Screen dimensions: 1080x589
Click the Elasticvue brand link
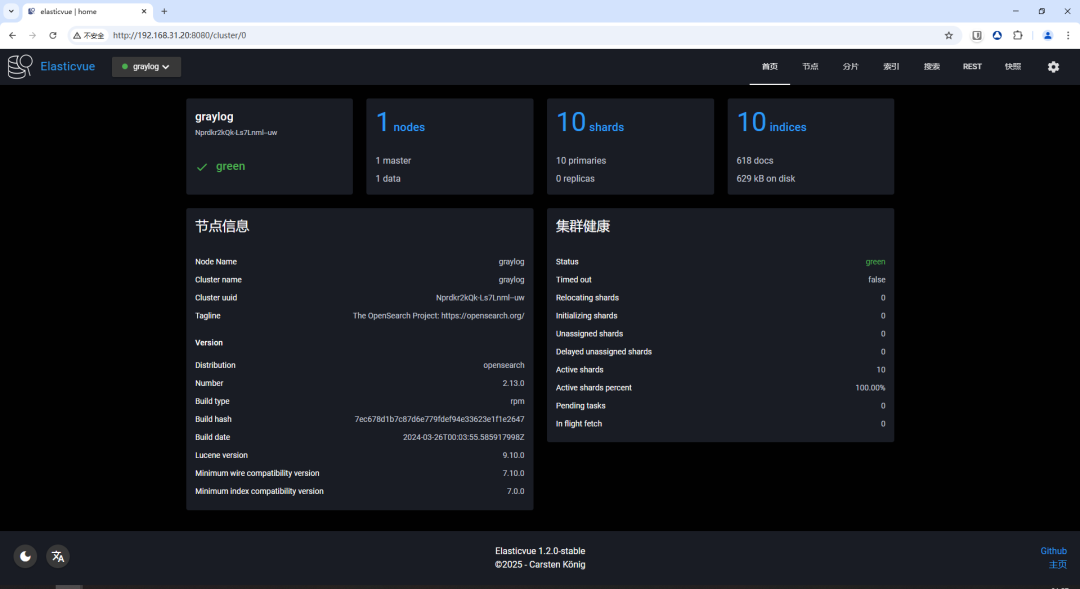68,67
